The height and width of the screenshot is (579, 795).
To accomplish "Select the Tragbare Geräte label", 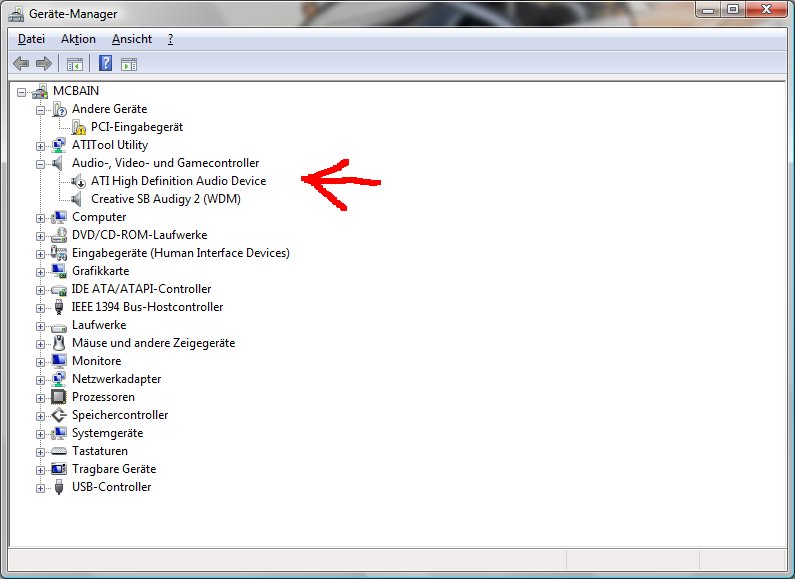I will click(x=114, y=469).
